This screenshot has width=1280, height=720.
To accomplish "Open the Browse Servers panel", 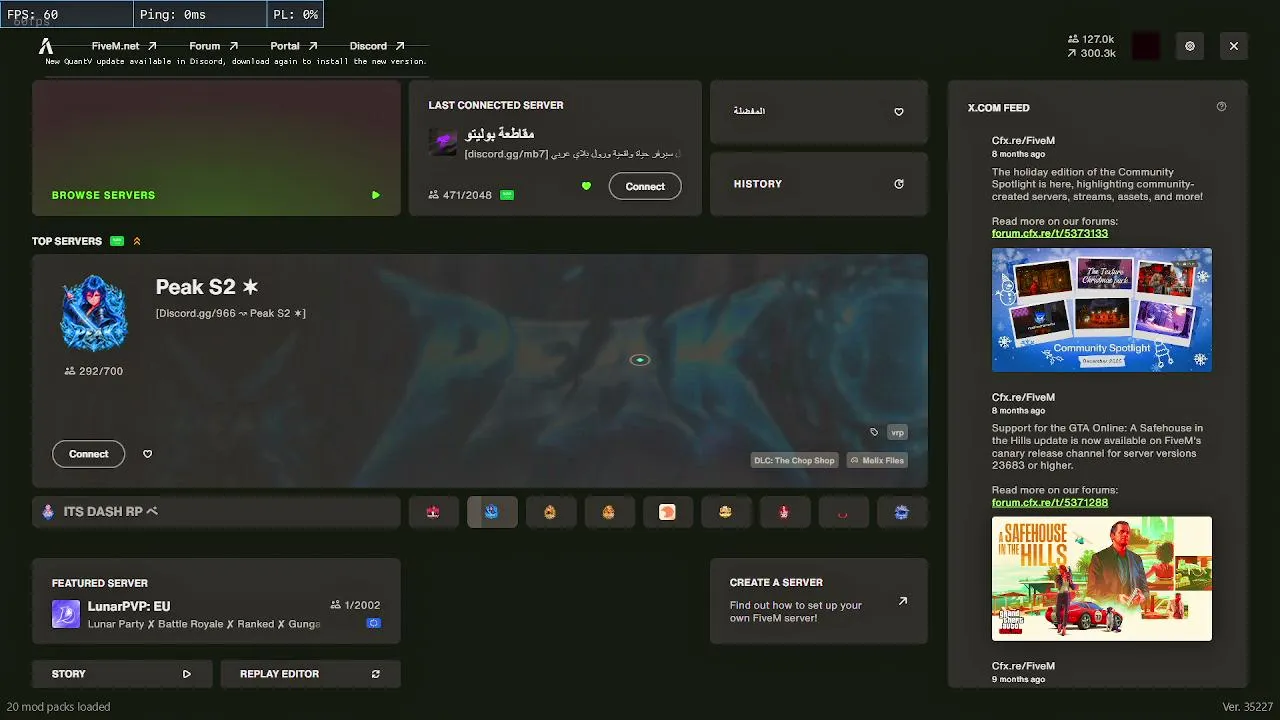I will 216,148.
